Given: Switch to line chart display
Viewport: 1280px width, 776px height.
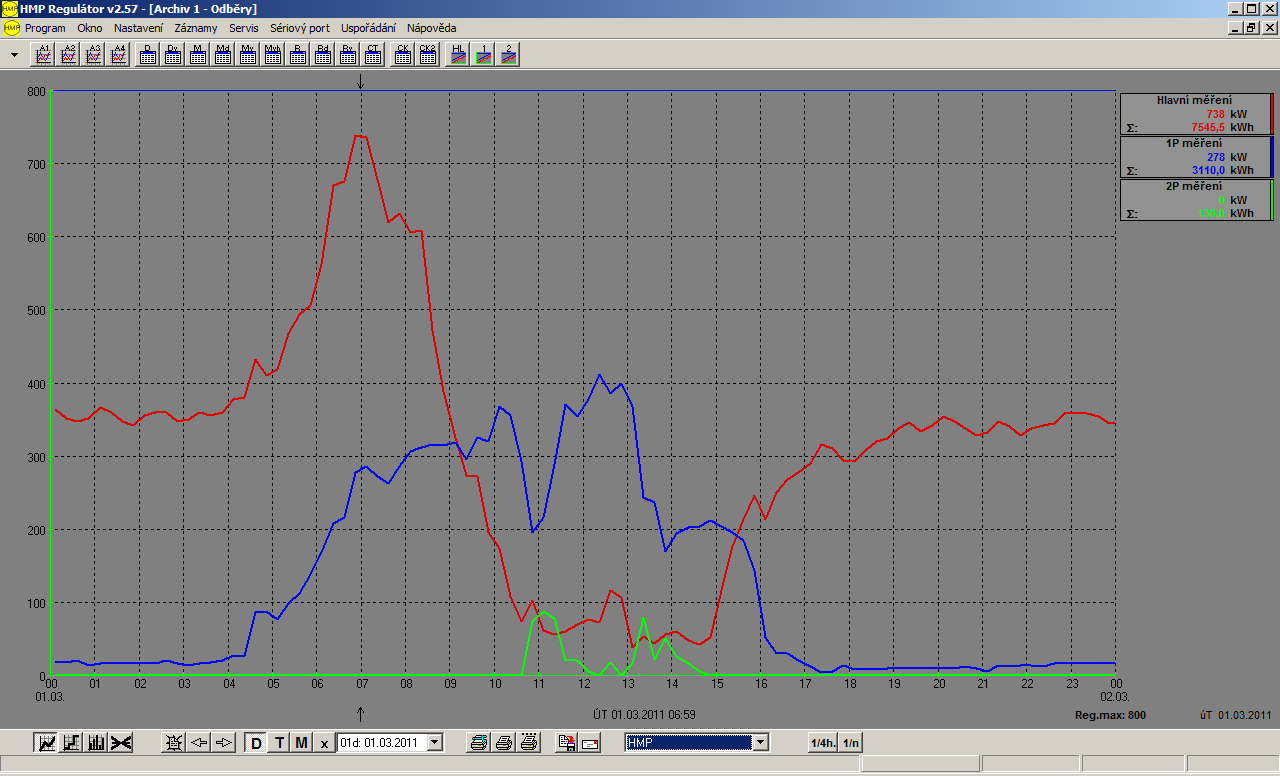Looking at the screenshot, I should (46, 742).
